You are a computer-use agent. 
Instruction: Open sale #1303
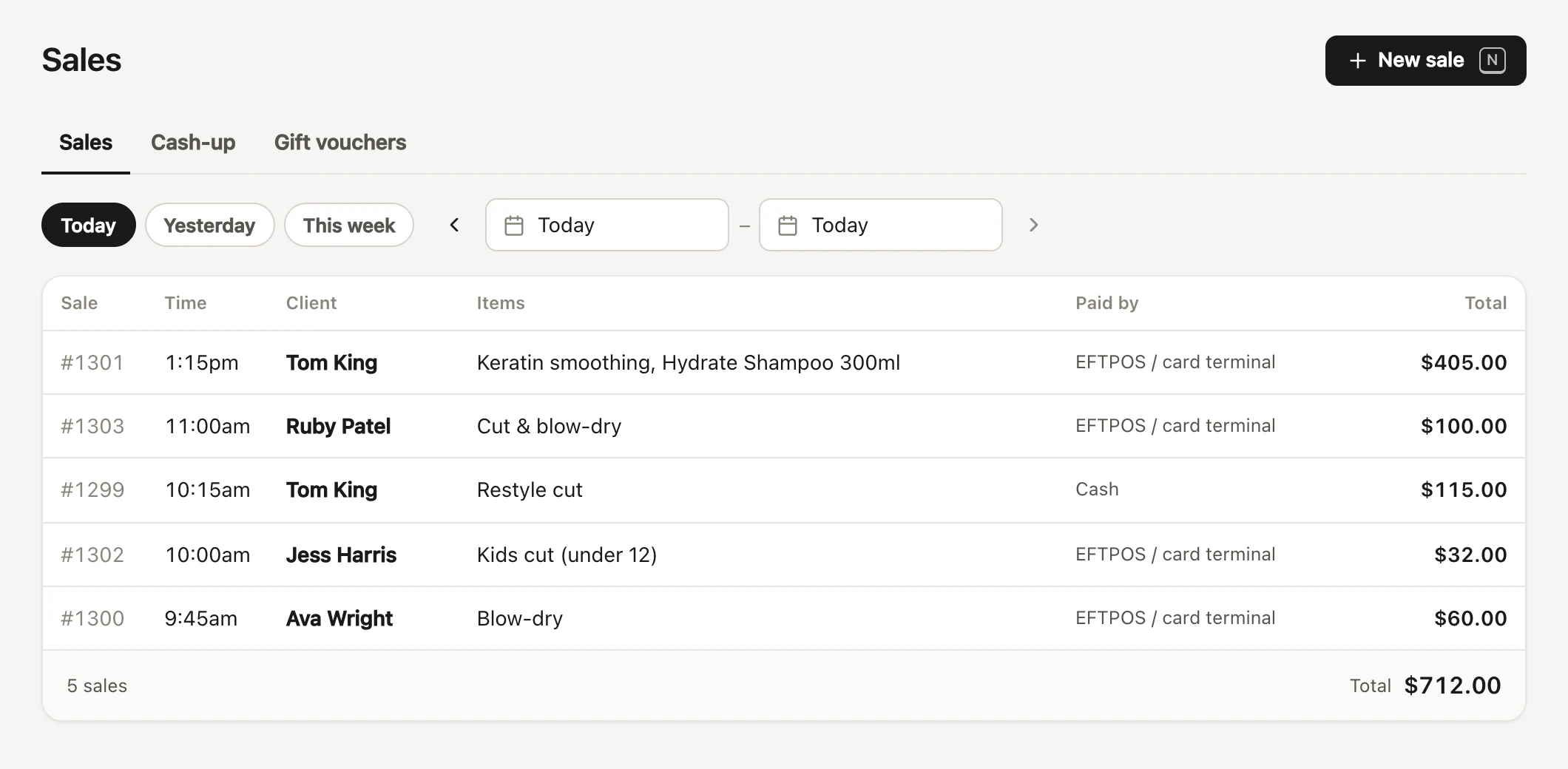(x=784, y=426)
